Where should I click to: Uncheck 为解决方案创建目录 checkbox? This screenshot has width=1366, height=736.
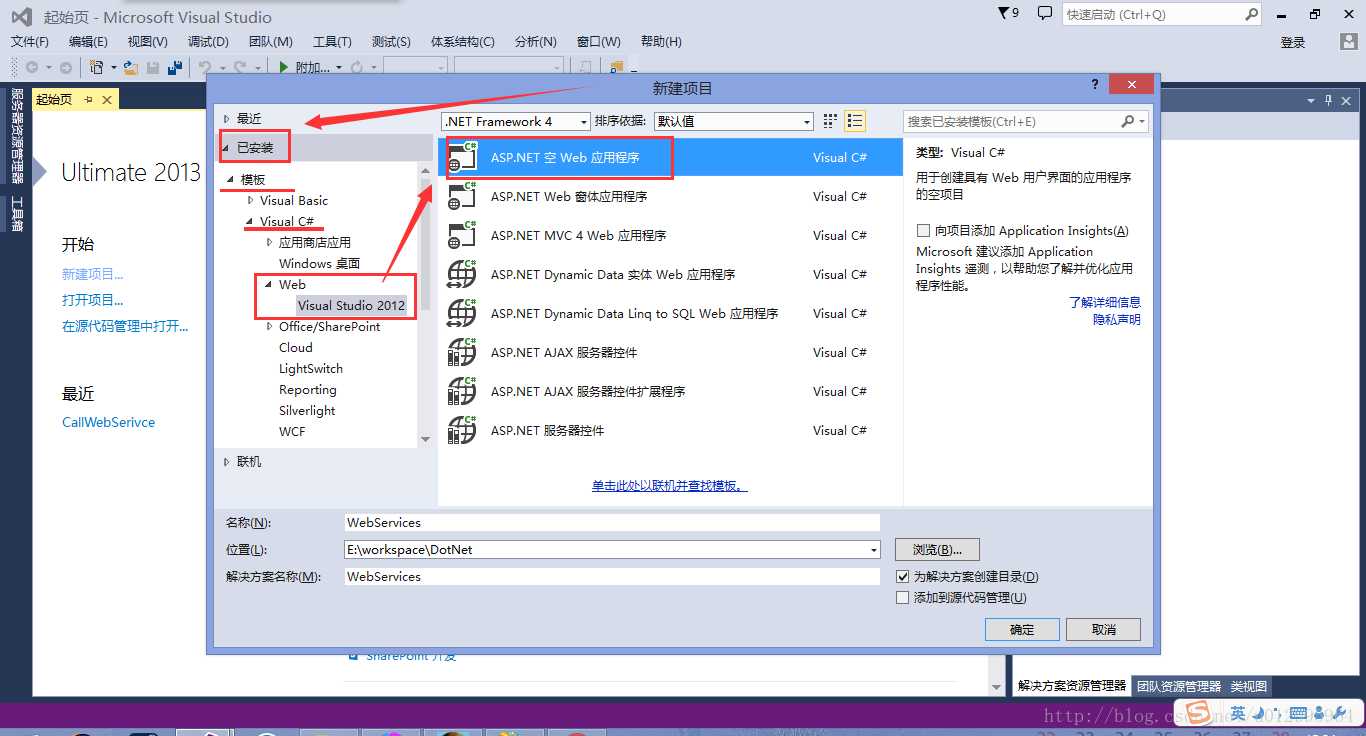[903, 576]
